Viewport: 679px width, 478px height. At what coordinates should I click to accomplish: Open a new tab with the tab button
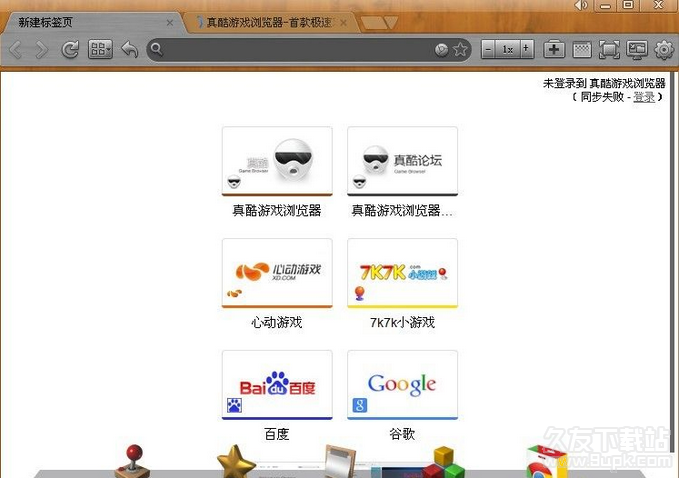point(379,23)
